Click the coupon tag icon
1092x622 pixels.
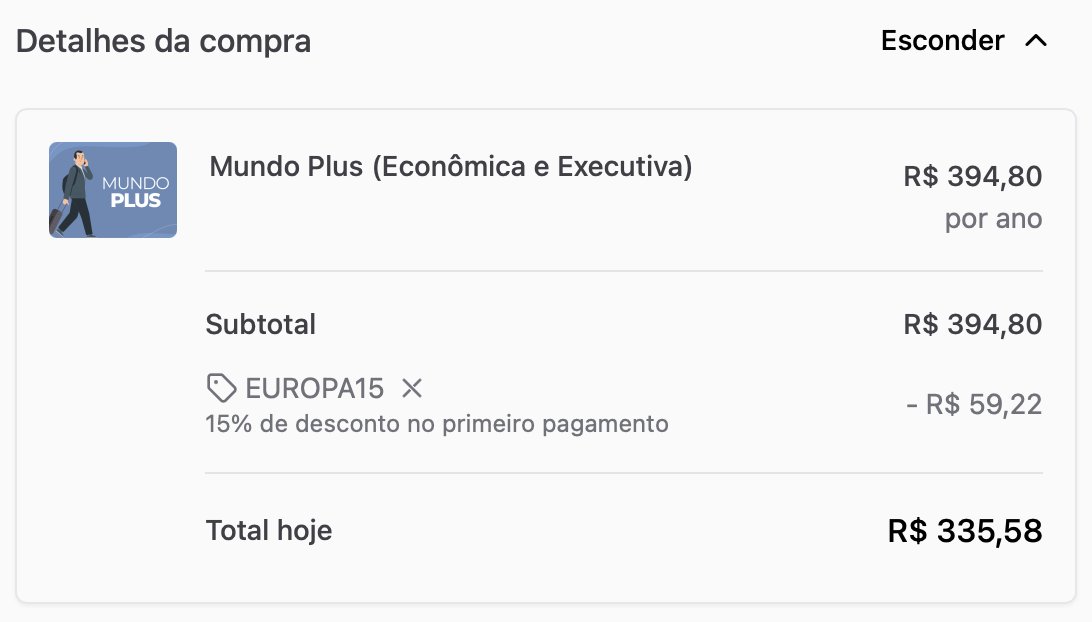coord(221,388)
